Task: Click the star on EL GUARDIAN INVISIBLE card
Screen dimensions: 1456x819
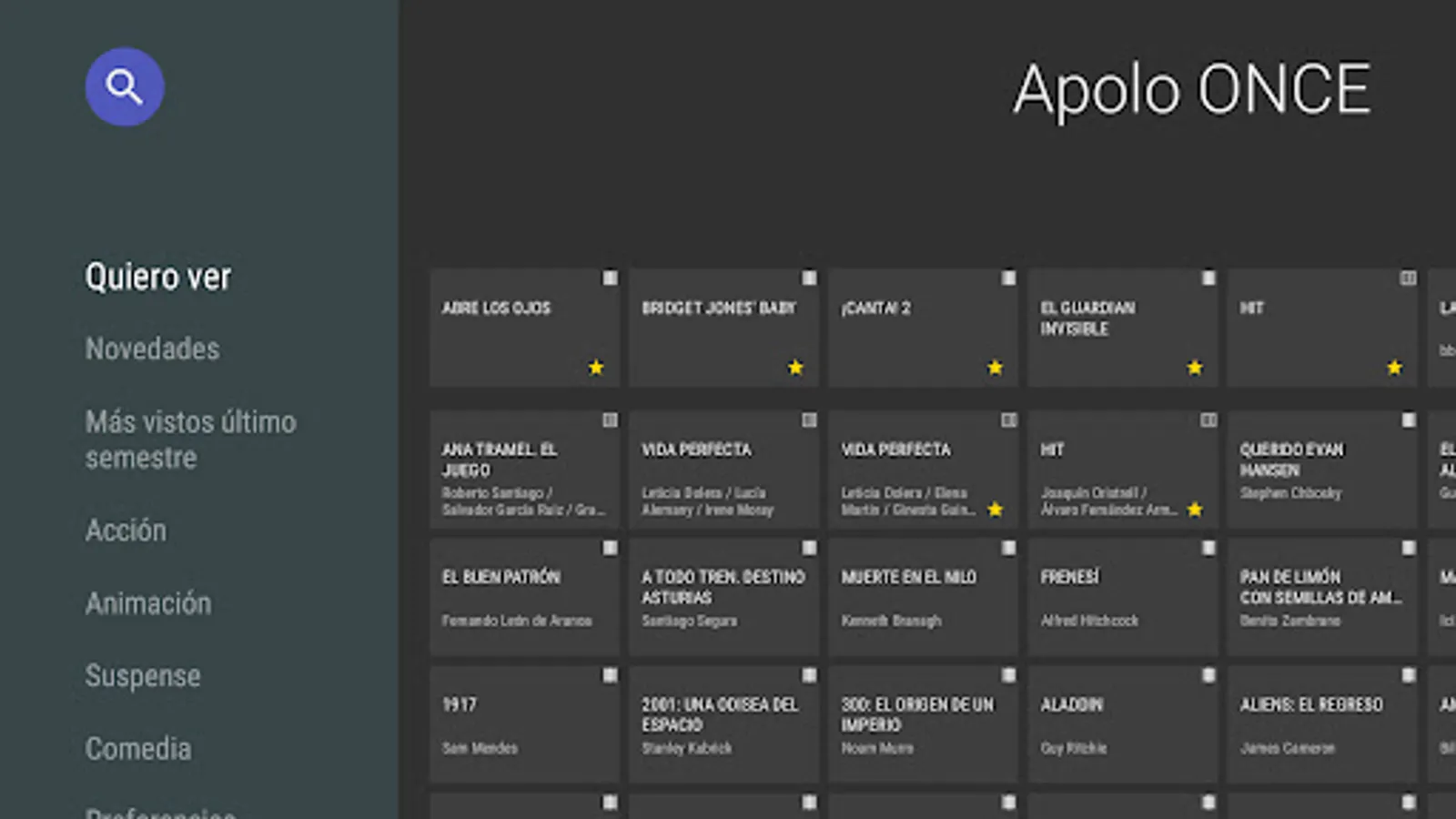Action: 1195,368
